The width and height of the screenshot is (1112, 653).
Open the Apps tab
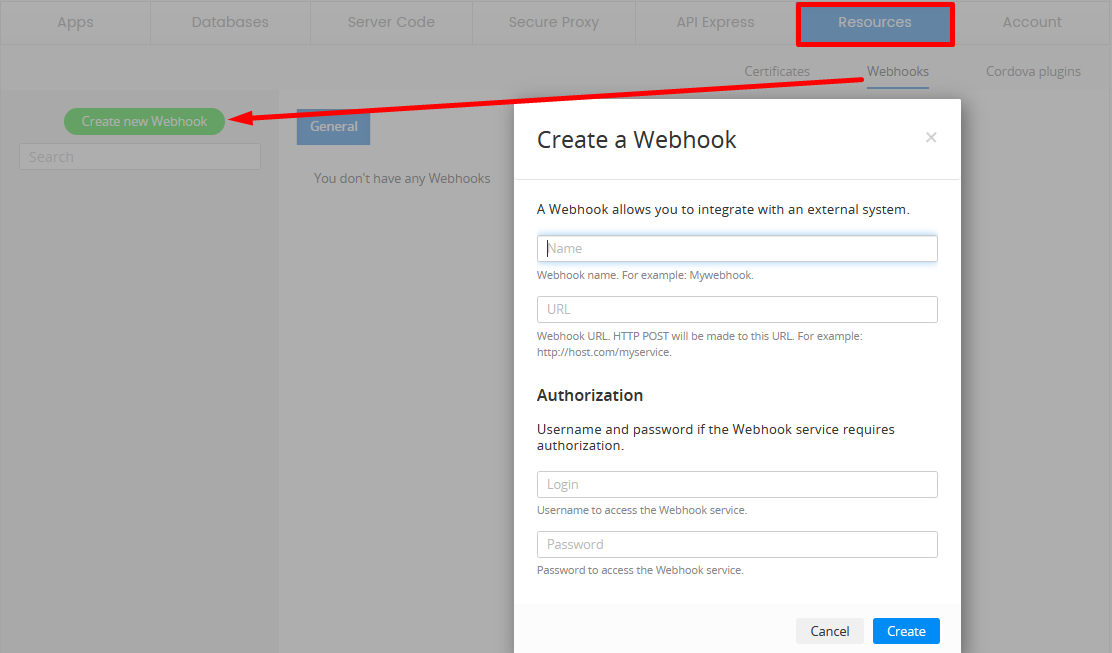(x=75, y=23)
